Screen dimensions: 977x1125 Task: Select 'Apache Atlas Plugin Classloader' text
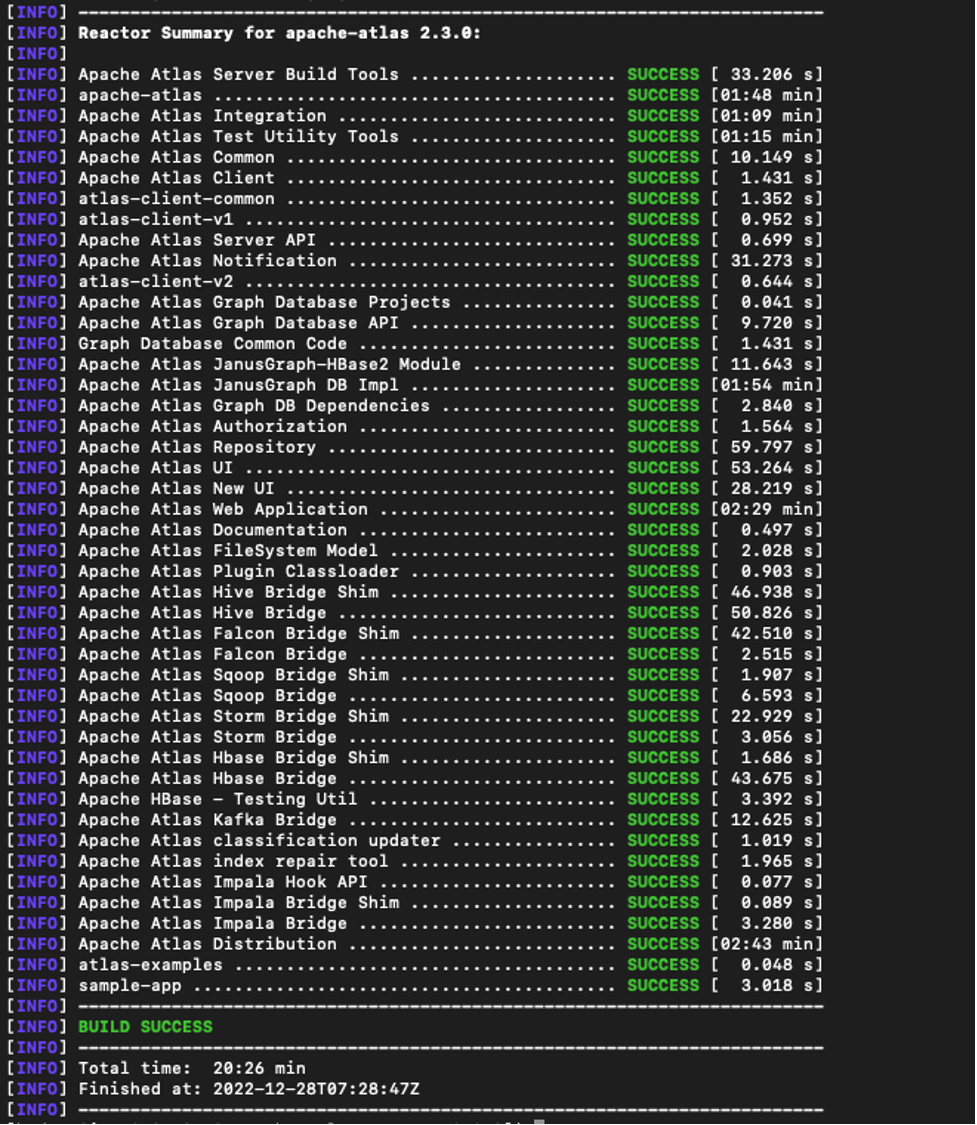pyautogui.click(x=238, y=572)
